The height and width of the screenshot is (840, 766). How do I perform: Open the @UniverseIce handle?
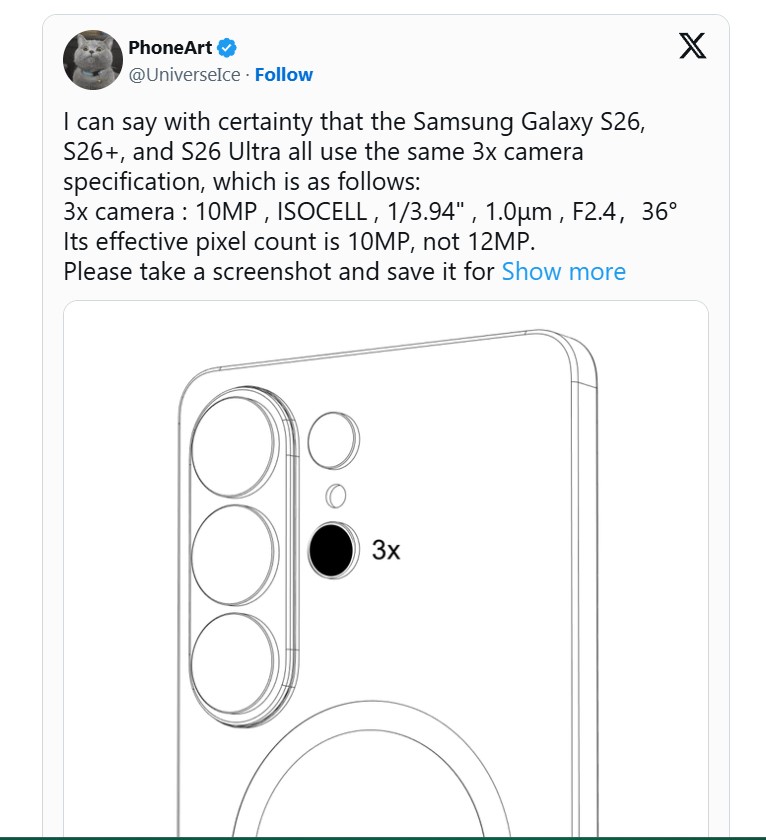(184, 74)
